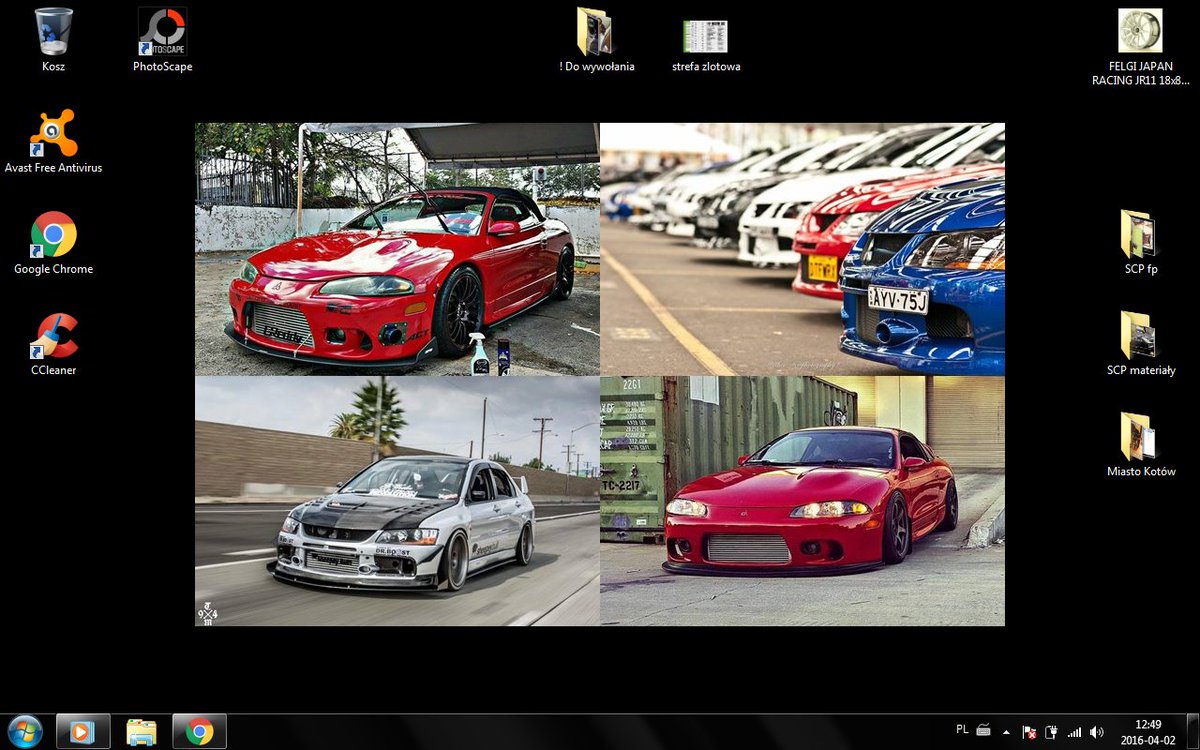Open the Windows Start menu
Screen dimensions: 1200x750
click(24, 732)
